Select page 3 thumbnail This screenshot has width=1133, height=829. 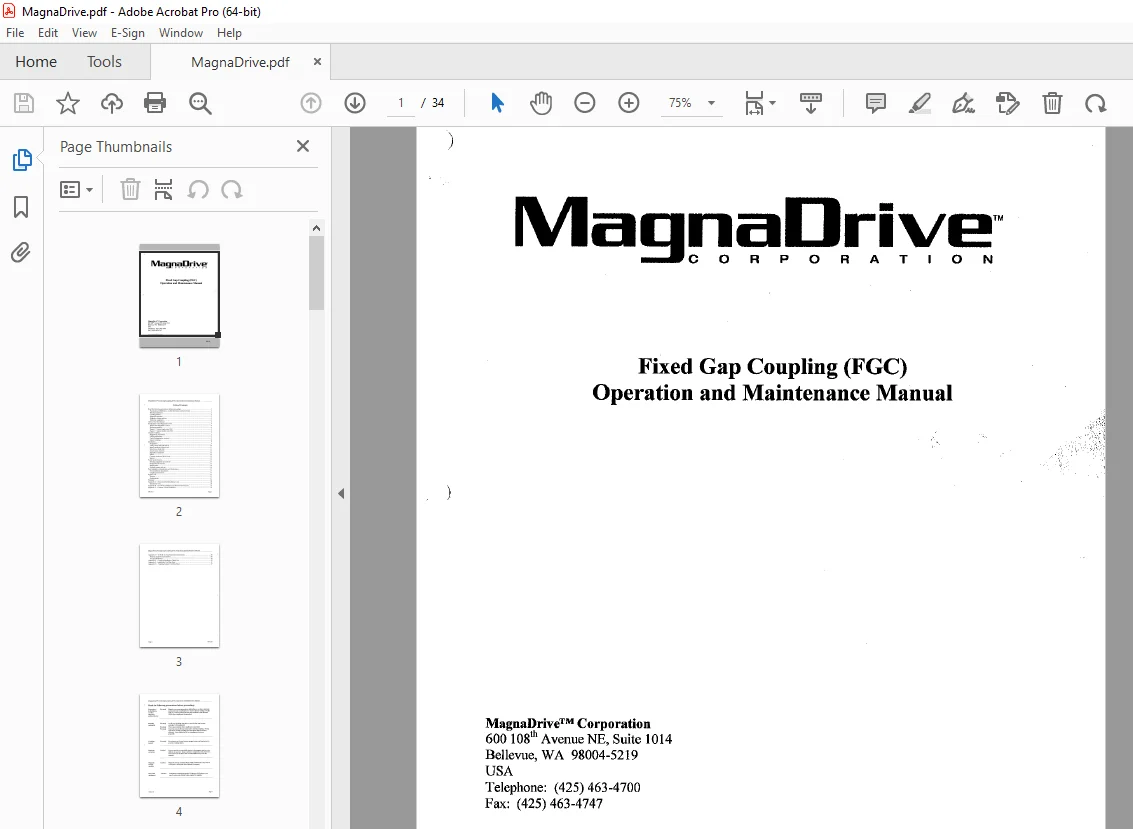tap(179, 596)
